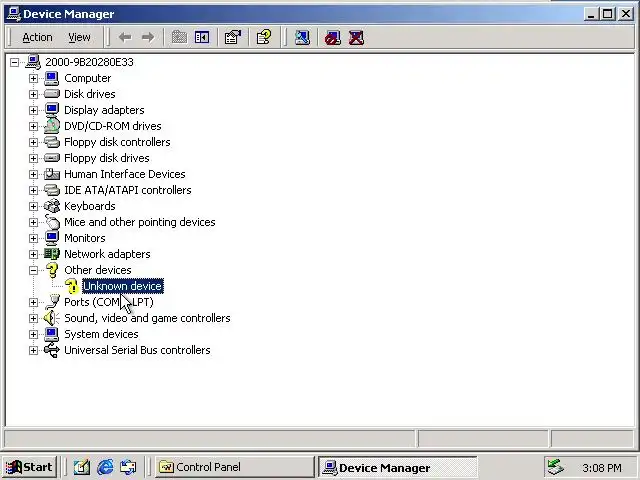
Task: Open the Properties toolbar icon
Action: click(x=233, y=38)
